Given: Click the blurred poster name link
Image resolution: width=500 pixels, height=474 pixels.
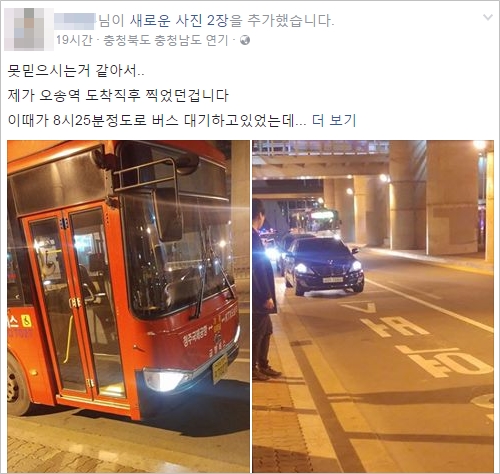Looking at the screenshot, I should tap(75, 21).
